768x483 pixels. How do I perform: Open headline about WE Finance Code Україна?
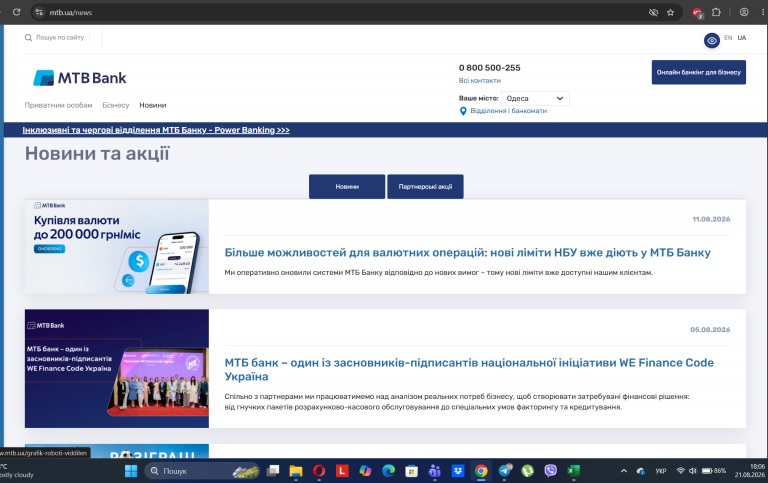click(469, 369)
